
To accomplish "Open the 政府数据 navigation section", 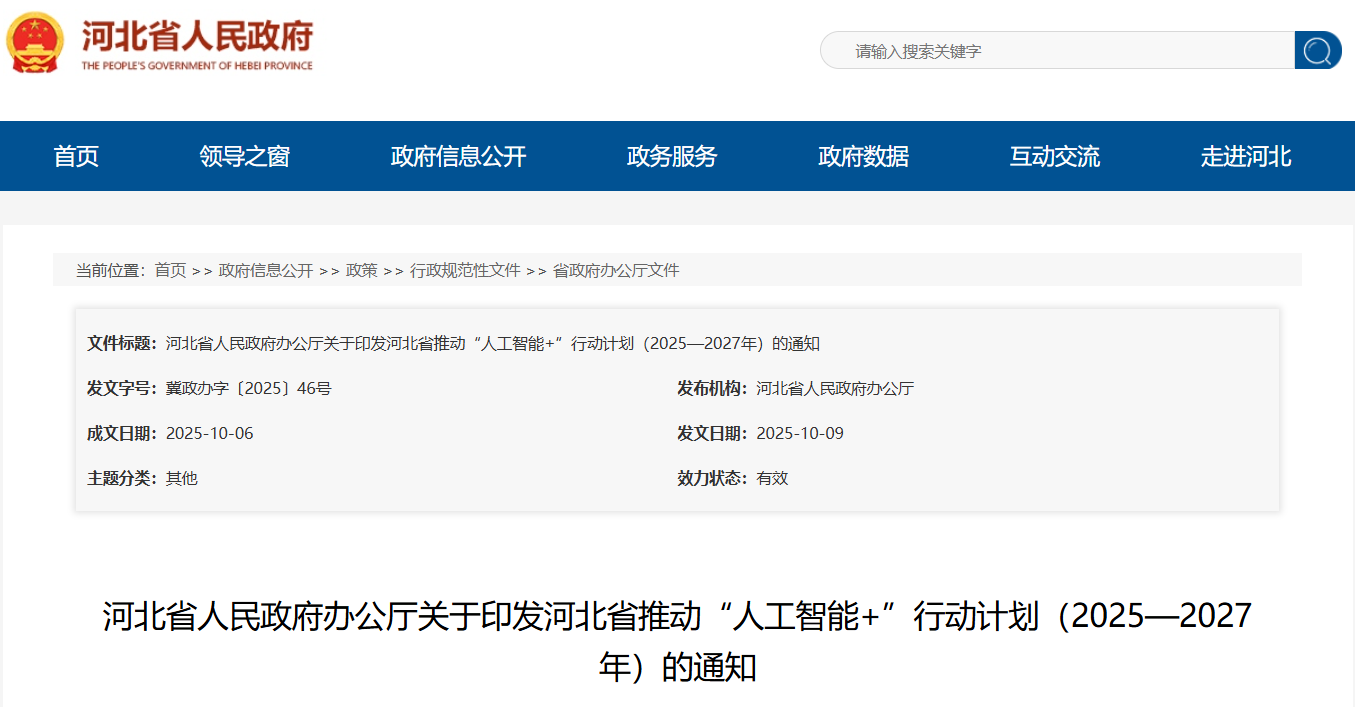I will pyautogui.click(x=862, y=156).
